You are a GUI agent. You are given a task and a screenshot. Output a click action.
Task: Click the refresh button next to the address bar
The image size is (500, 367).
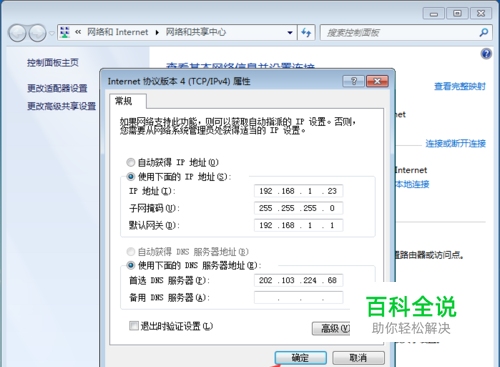coord(306,33)
